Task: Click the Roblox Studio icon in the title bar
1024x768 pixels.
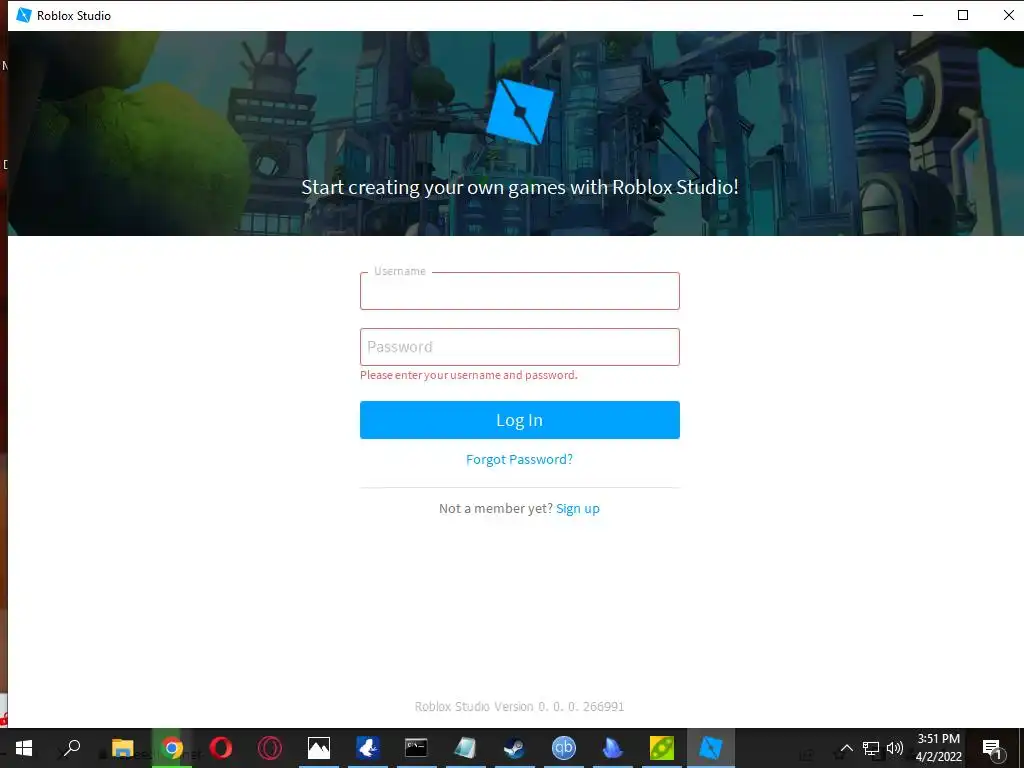Action: click(x=24, y=15)
